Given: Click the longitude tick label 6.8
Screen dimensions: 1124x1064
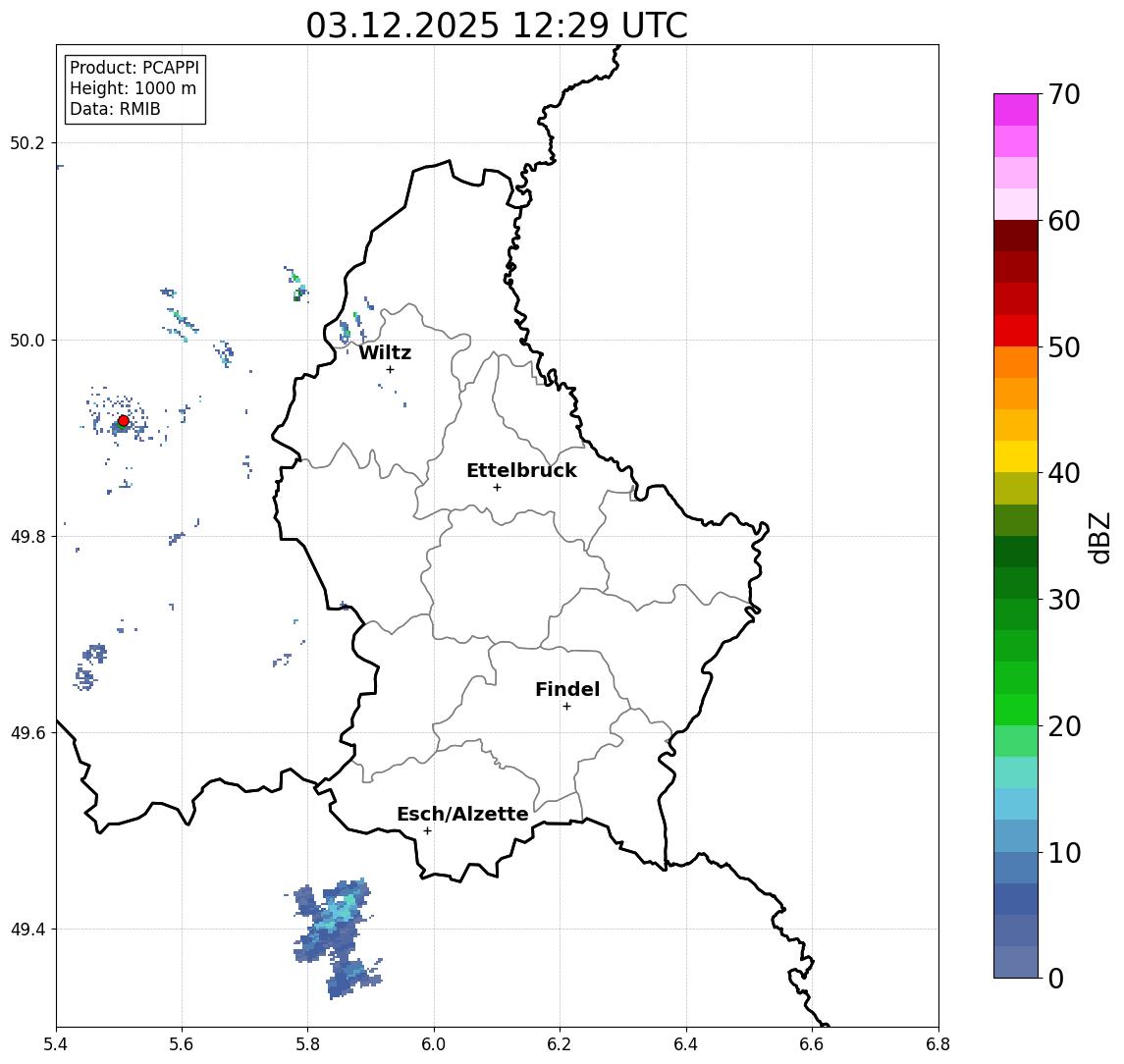Looking at the screenshot, I should tap(937, 1044).
